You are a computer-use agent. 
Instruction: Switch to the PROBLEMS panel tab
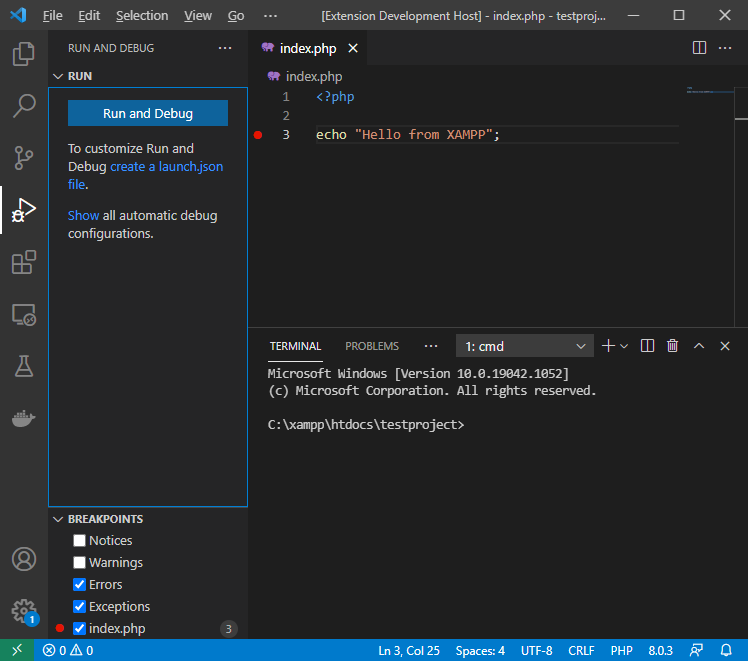click(372, 346)
